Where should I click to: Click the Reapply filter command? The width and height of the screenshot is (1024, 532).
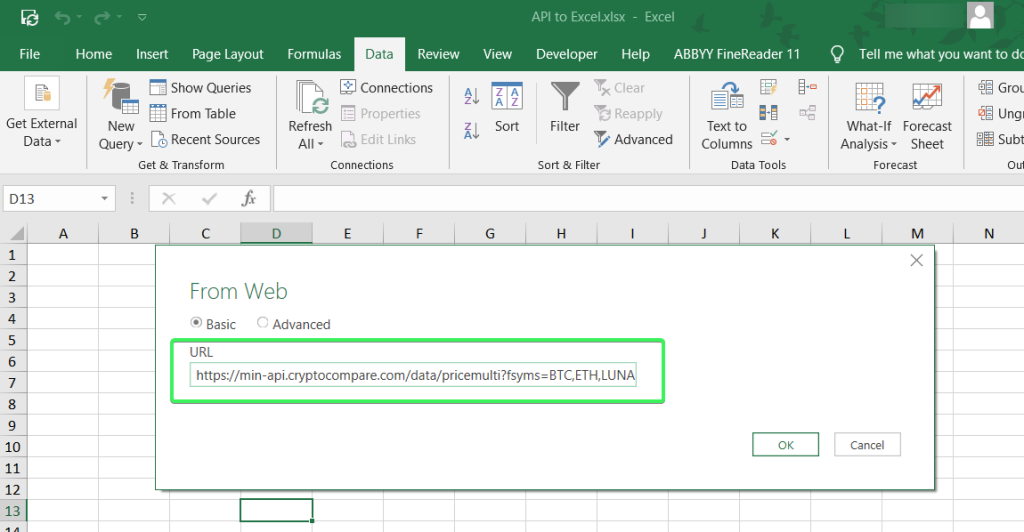coord(628,114)
